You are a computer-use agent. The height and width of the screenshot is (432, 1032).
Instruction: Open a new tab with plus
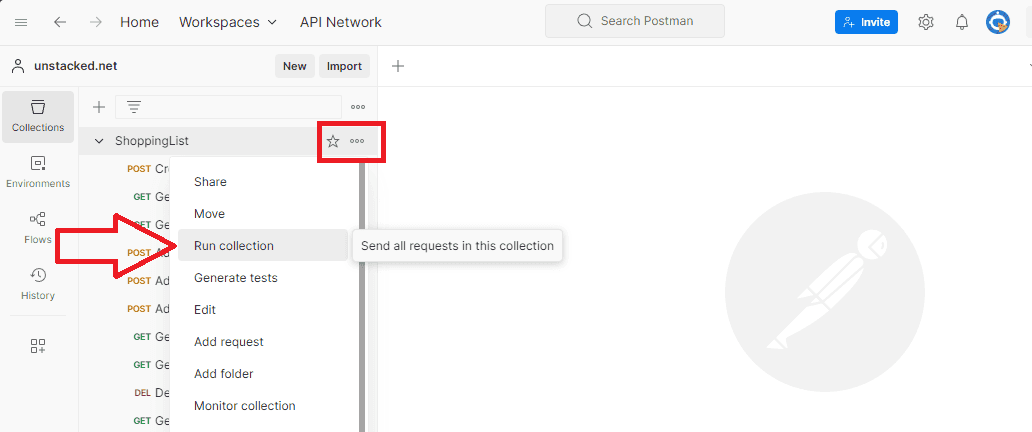pos(398,66)
